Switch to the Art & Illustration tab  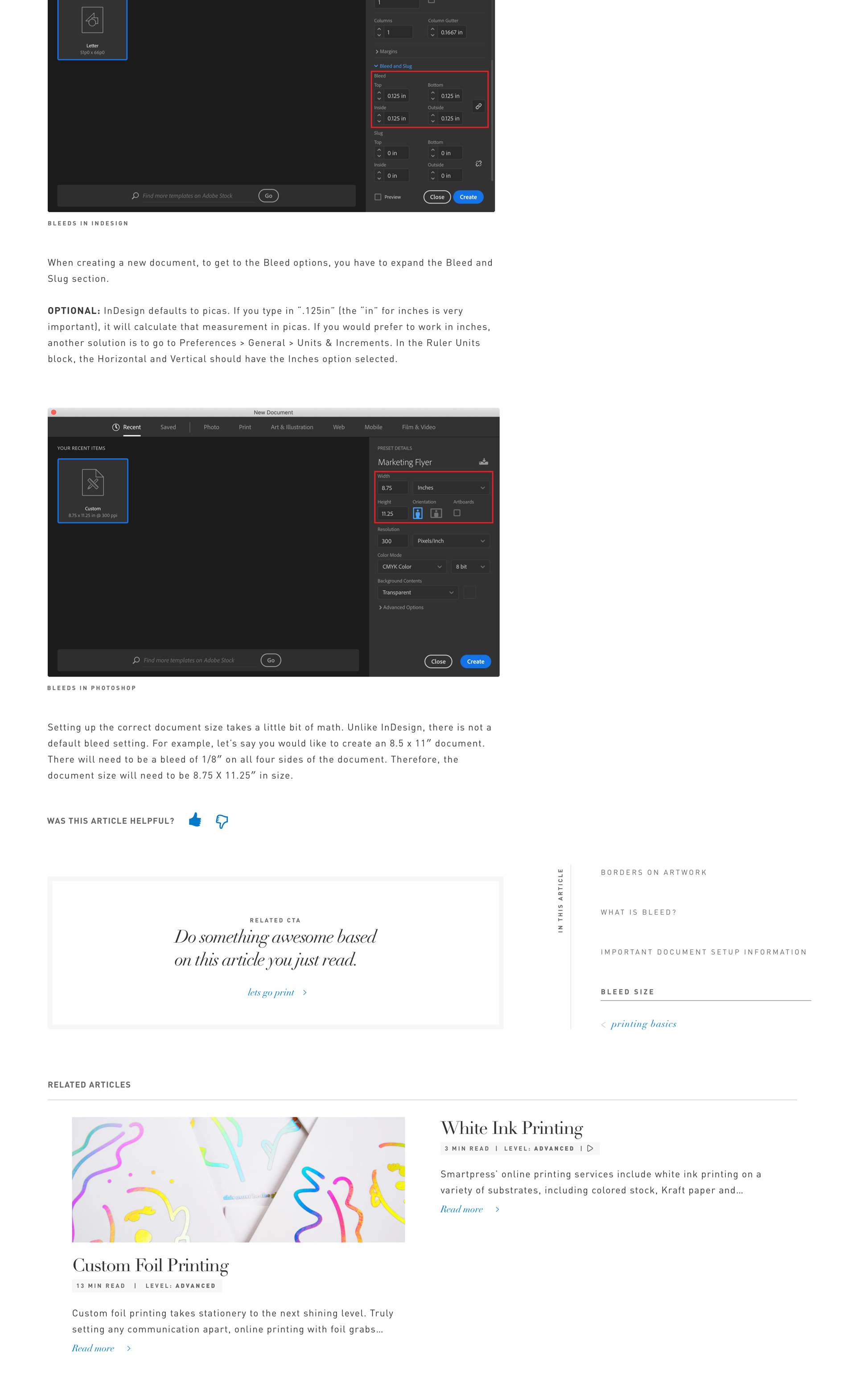pyautogui.click(x=292, y=427)
